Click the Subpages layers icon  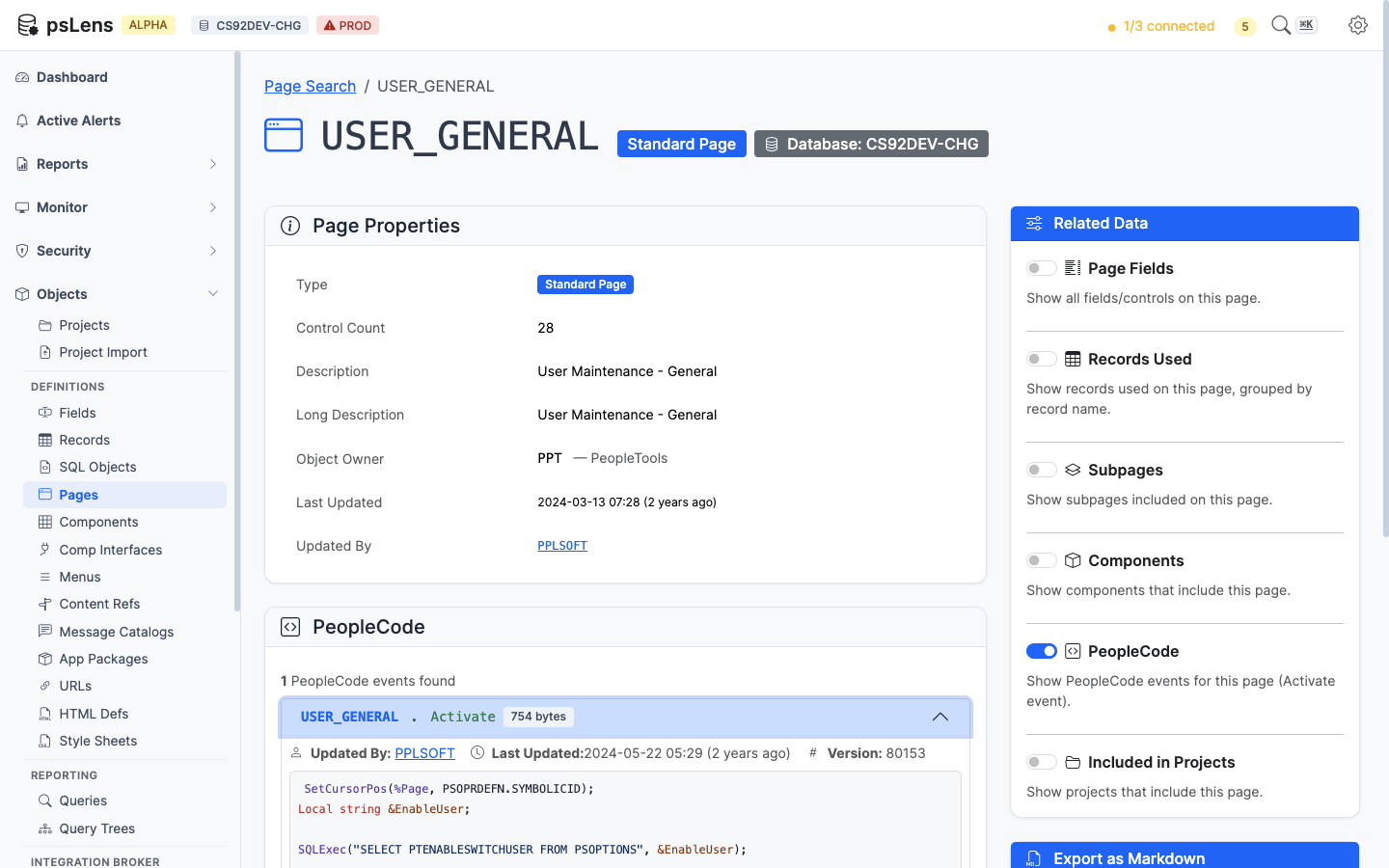coord(1073,470)
